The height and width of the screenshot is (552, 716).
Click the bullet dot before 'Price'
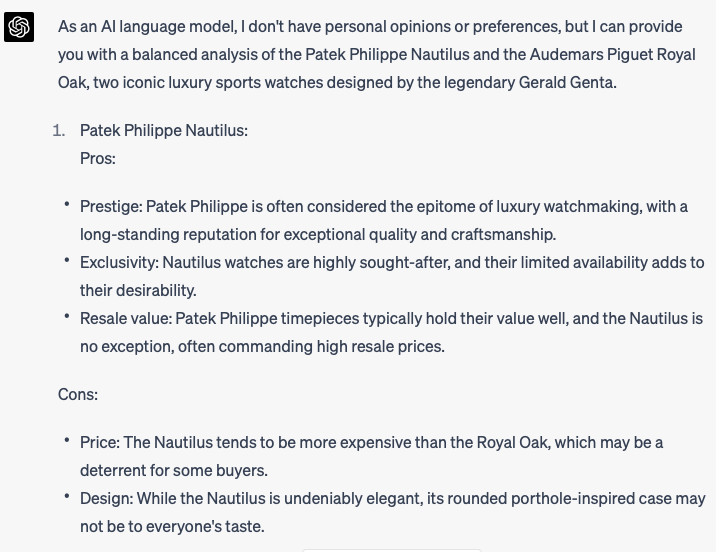click(67, 440)
